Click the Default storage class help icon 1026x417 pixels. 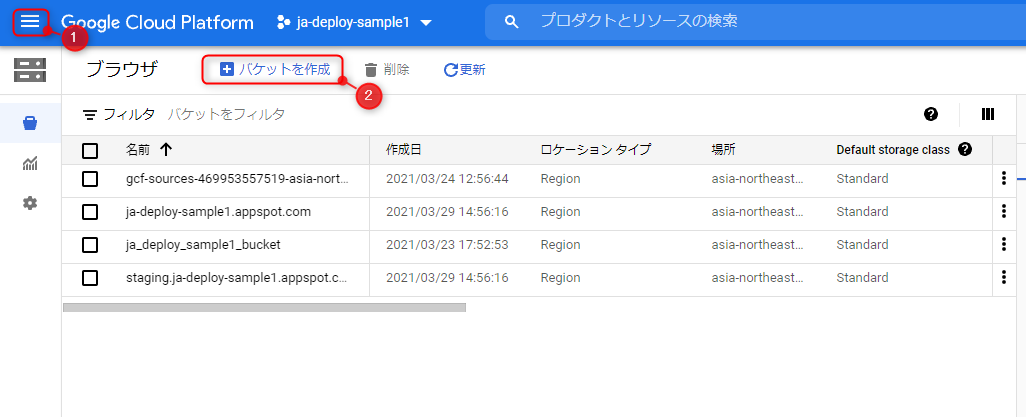(965, 149)
